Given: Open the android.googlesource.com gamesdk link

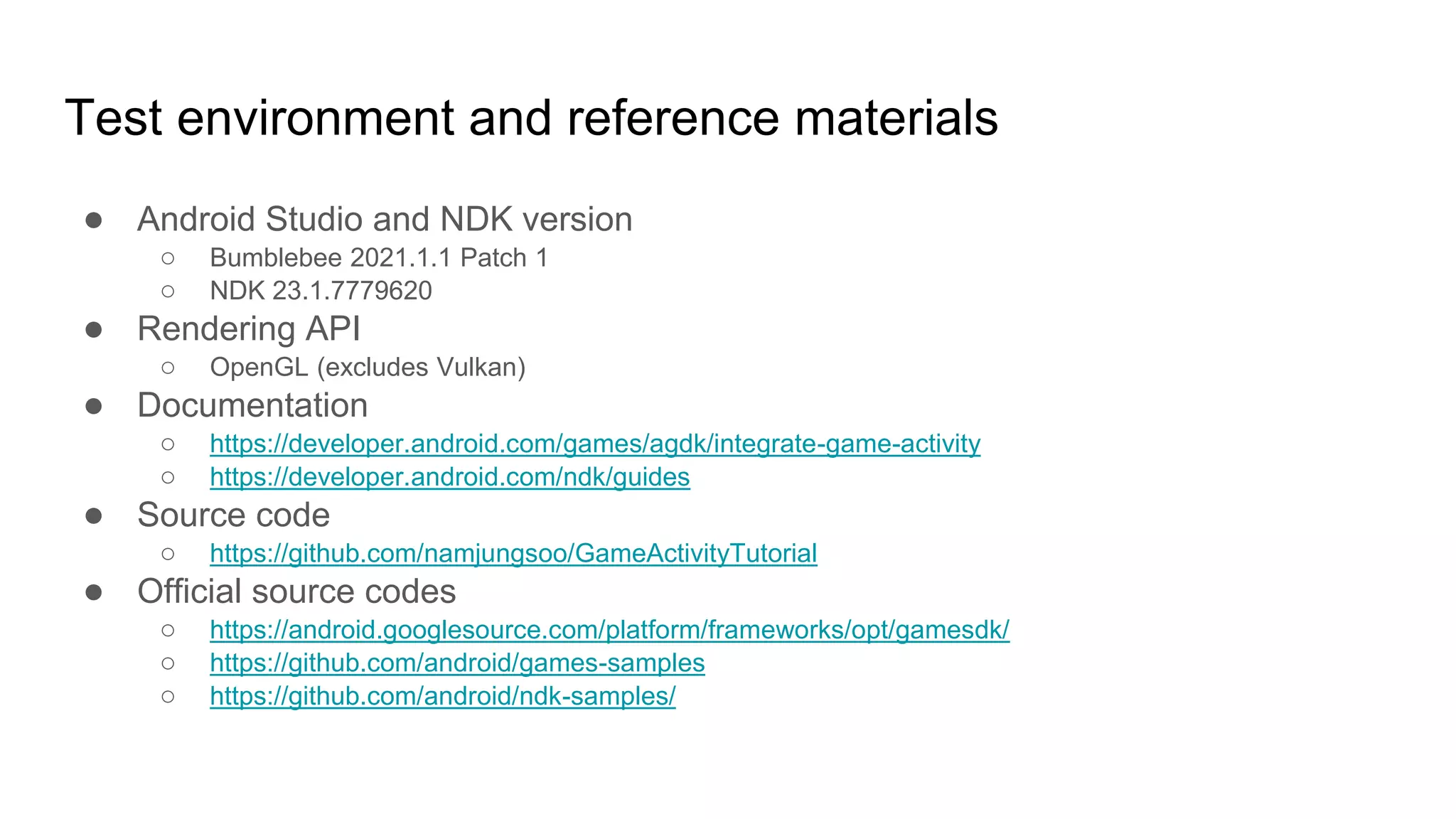Looking at the screenshot, I should point(609,630).
